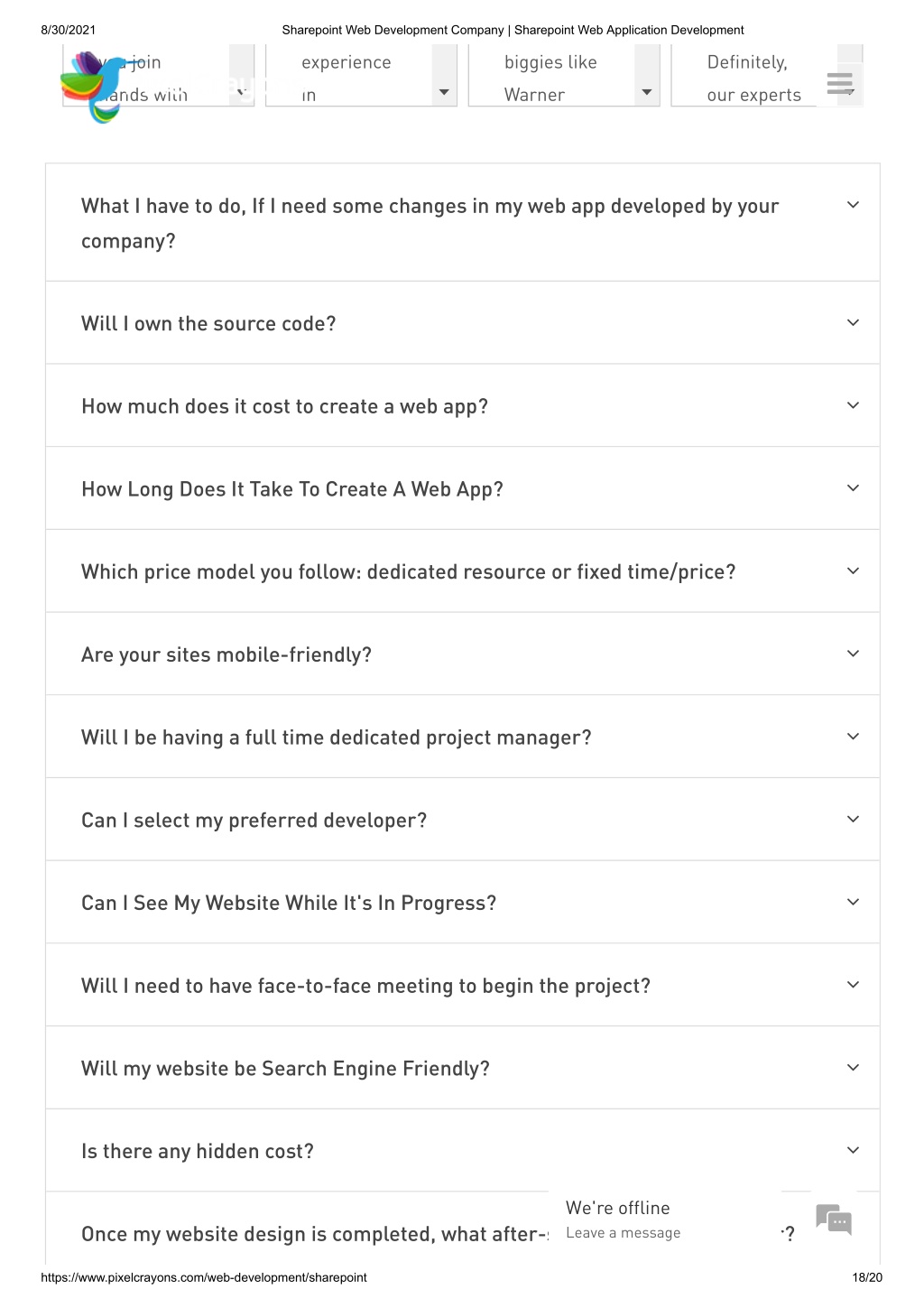Open dropdown arrow beside 'biggies like Warner' box

tap(646, 92)
